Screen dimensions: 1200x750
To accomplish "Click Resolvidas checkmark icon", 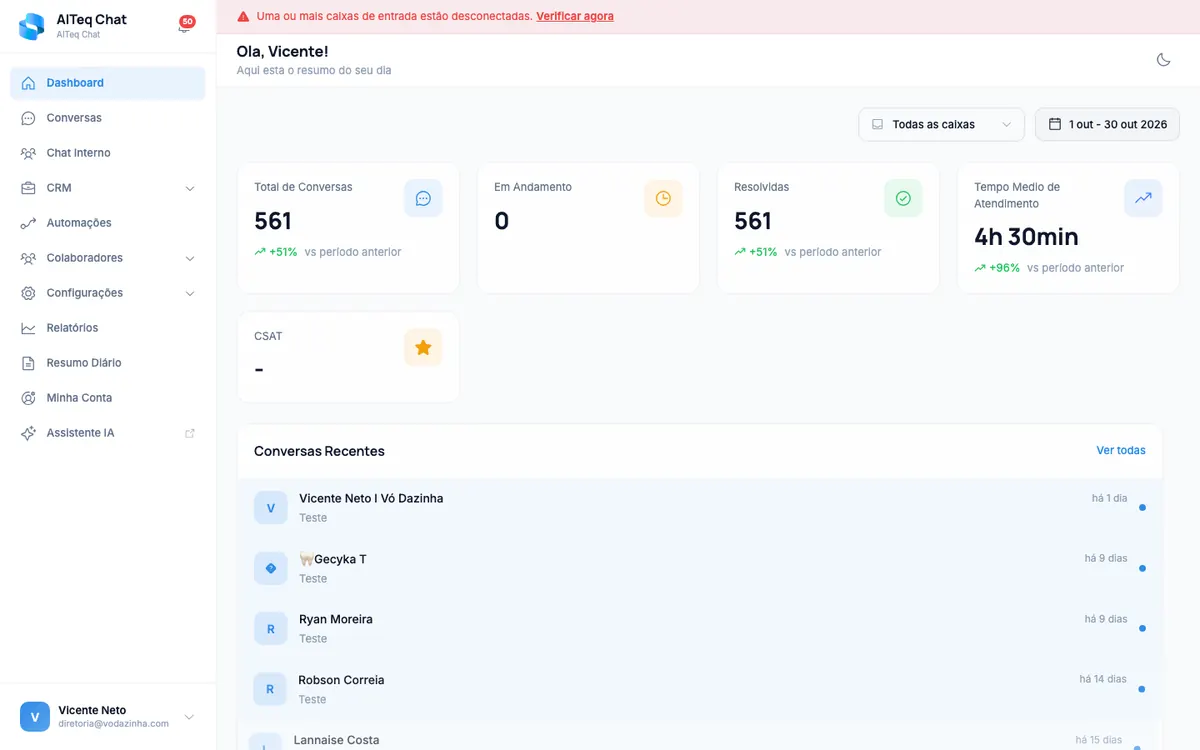I will point(903,198).
